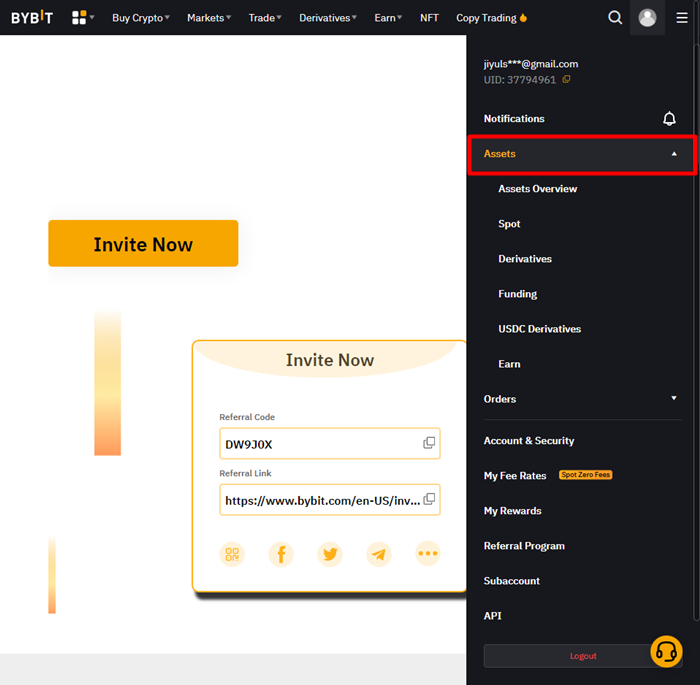Share the invite on Twitter
700x685 pixels.
[x=330, y=554]
